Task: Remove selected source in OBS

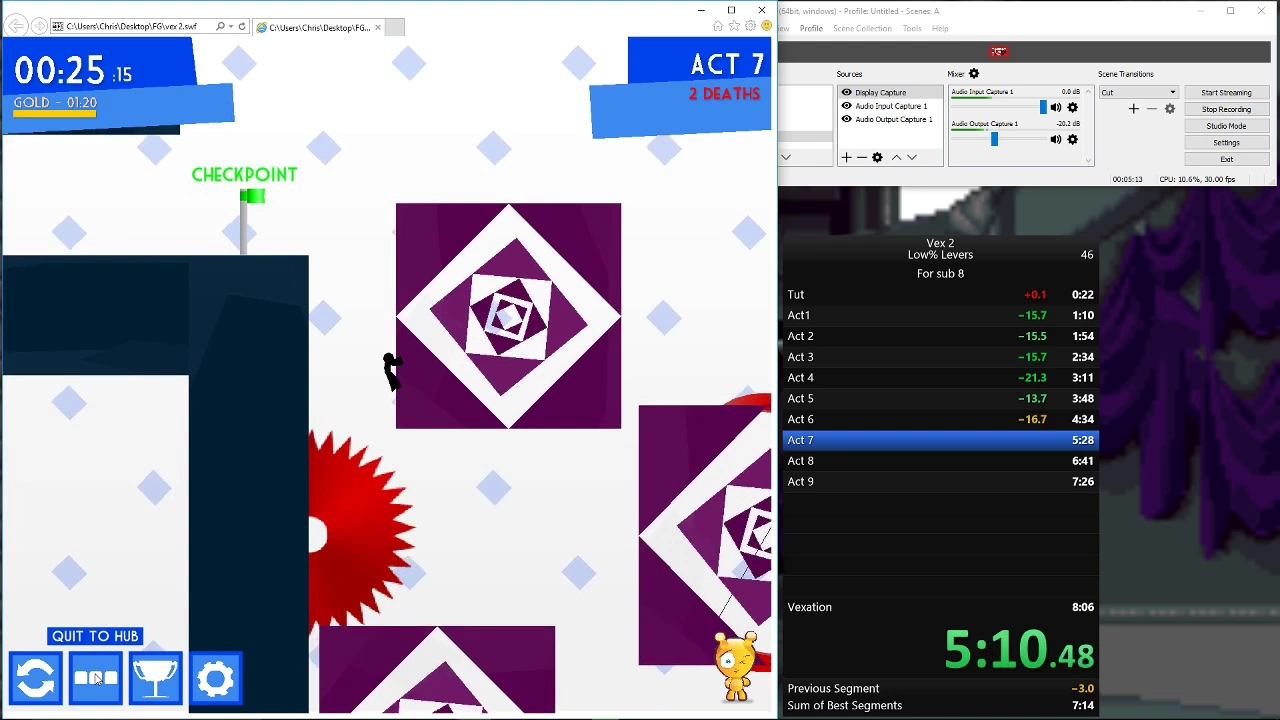Action: tap(861, 157)
